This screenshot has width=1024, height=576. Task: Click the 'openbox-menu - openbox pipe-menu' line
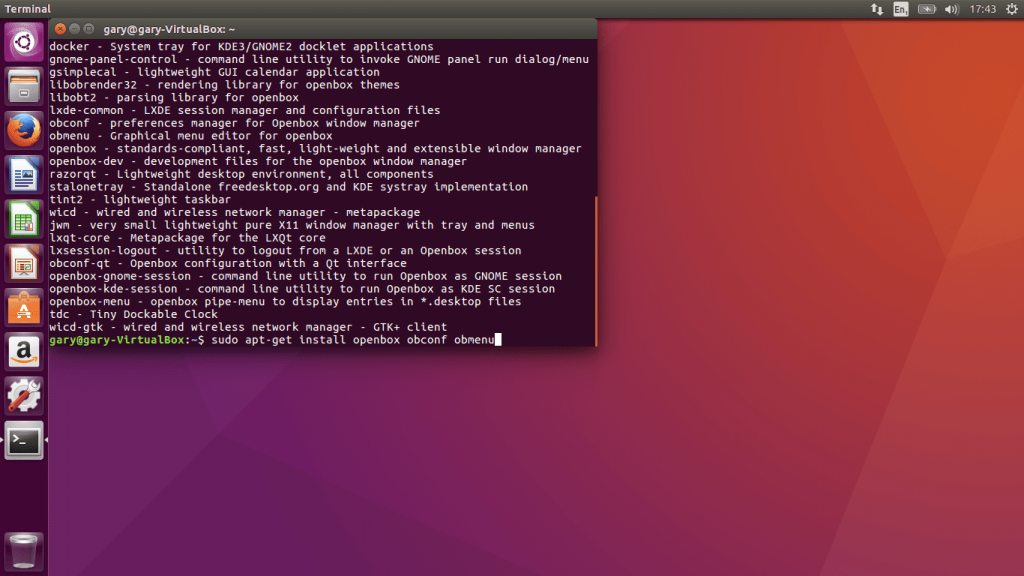pyautogui.click(x=285, y=301)
